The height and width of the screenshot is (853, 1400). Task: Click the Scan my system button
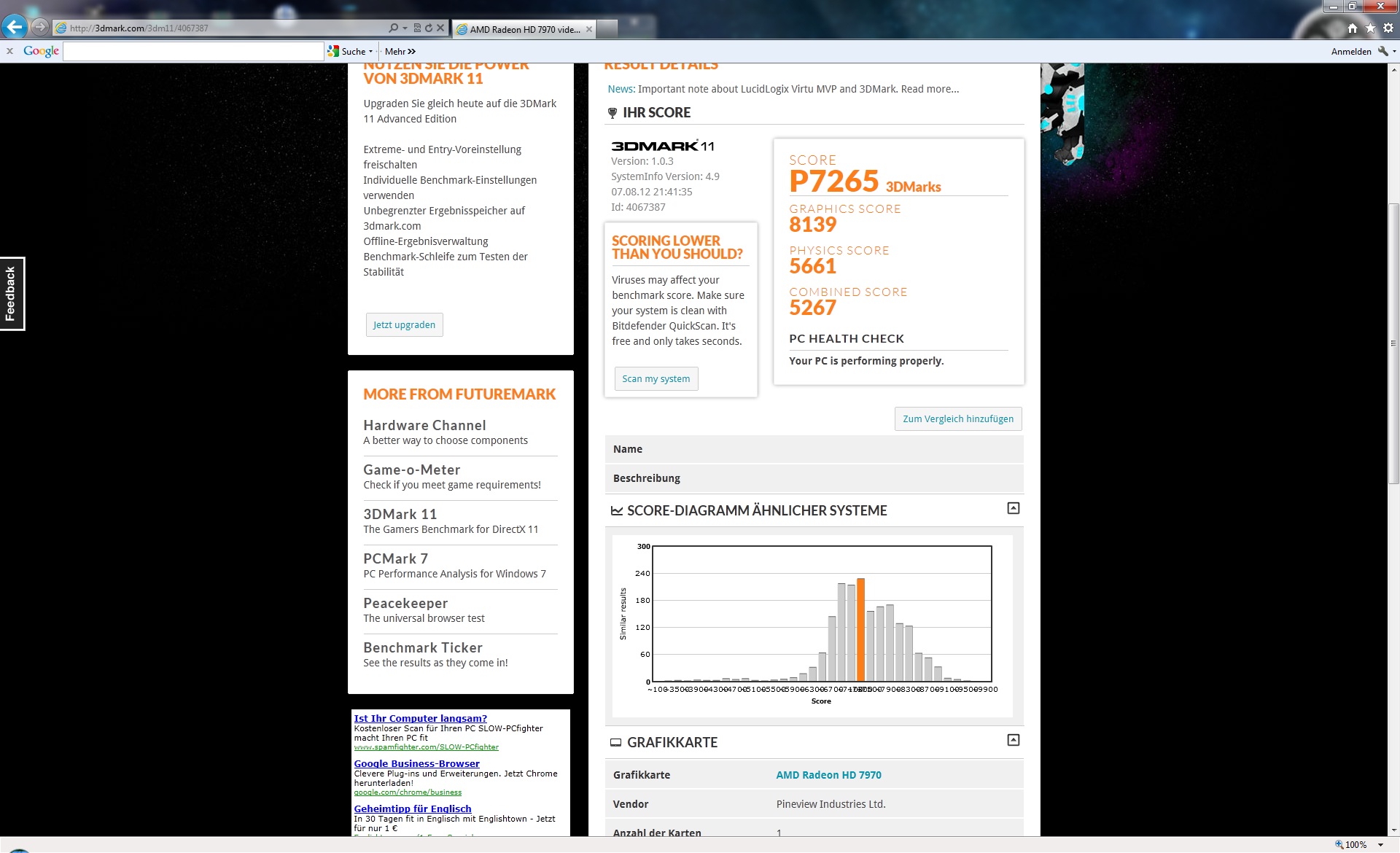coord(656,378)
